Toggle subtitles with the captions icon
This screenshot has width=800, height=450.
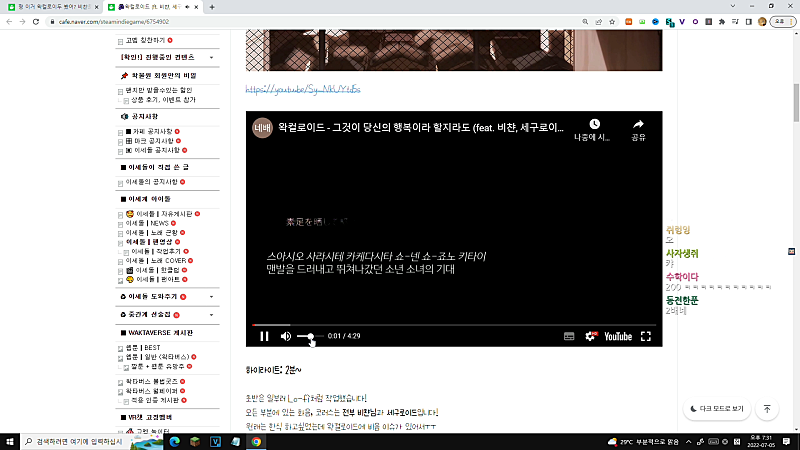click(x=569, y=336)
